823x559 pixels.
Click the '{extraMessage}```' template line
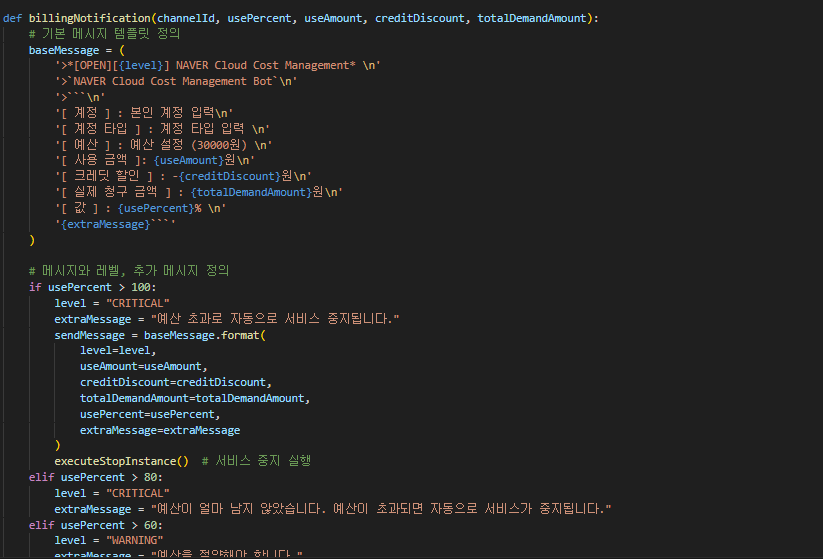[115, 225]
